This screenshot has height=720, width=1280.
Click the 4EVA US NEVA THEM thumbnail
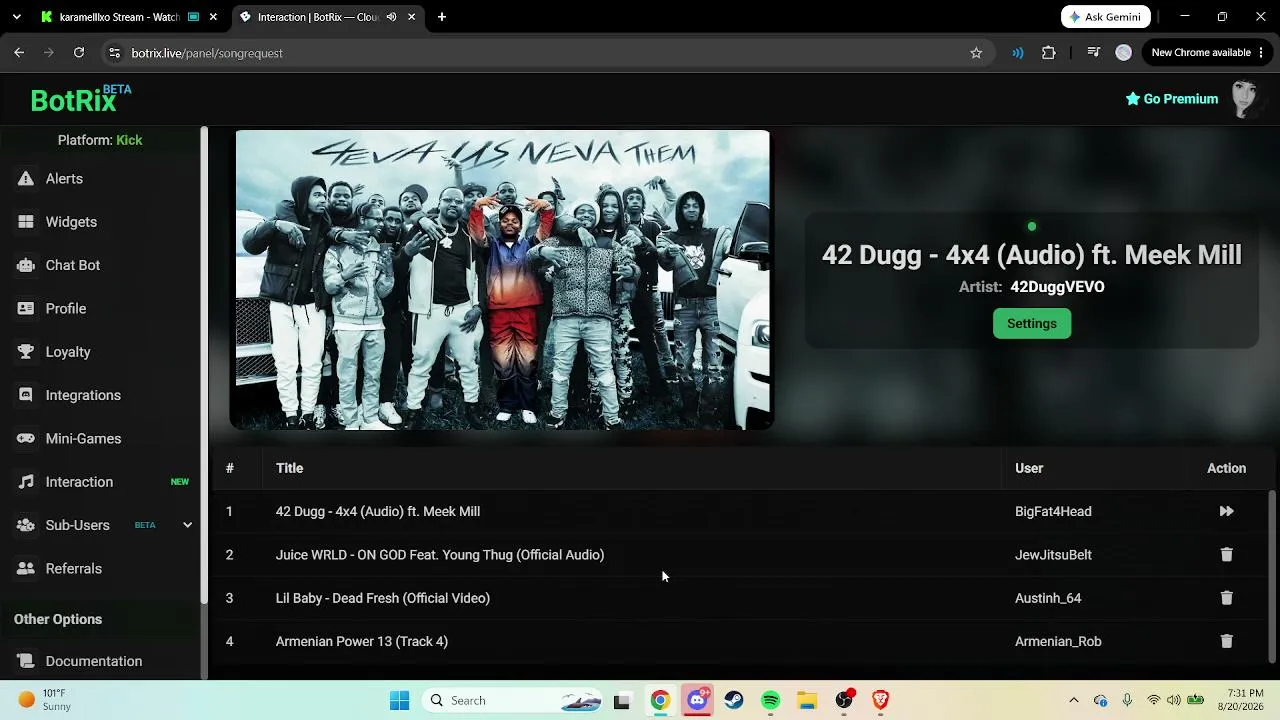(x=502, y=280)
